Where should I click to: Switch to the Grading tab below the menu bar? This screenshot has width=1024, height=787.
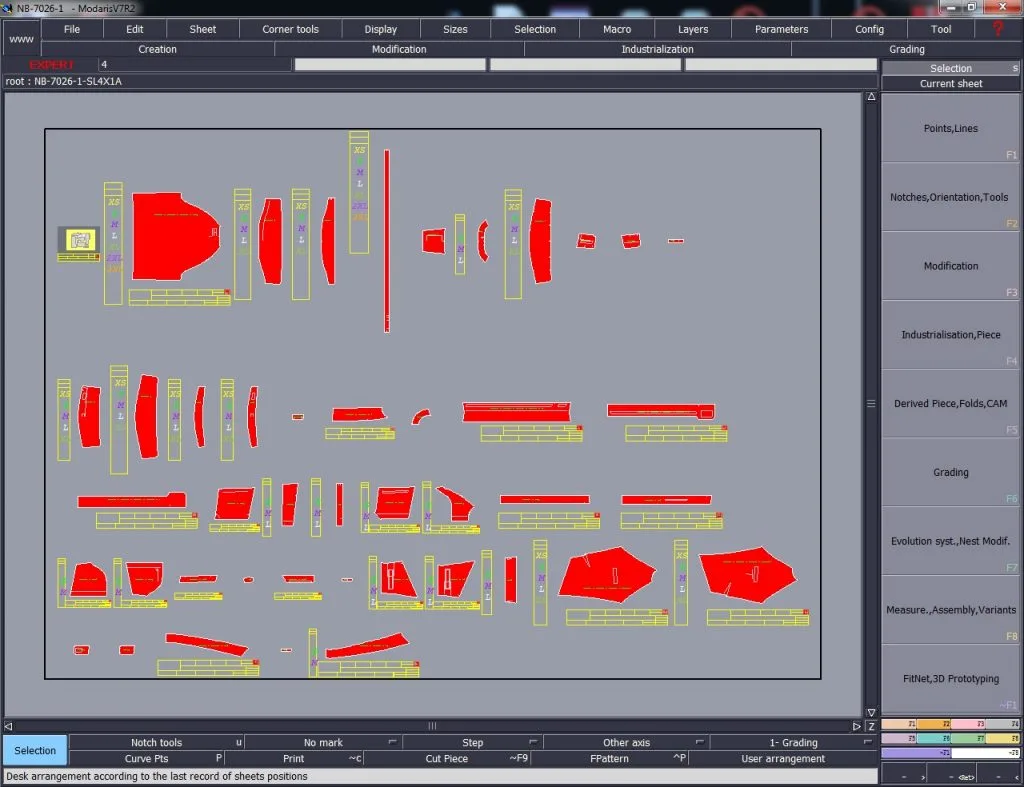[x=907, y=49]
